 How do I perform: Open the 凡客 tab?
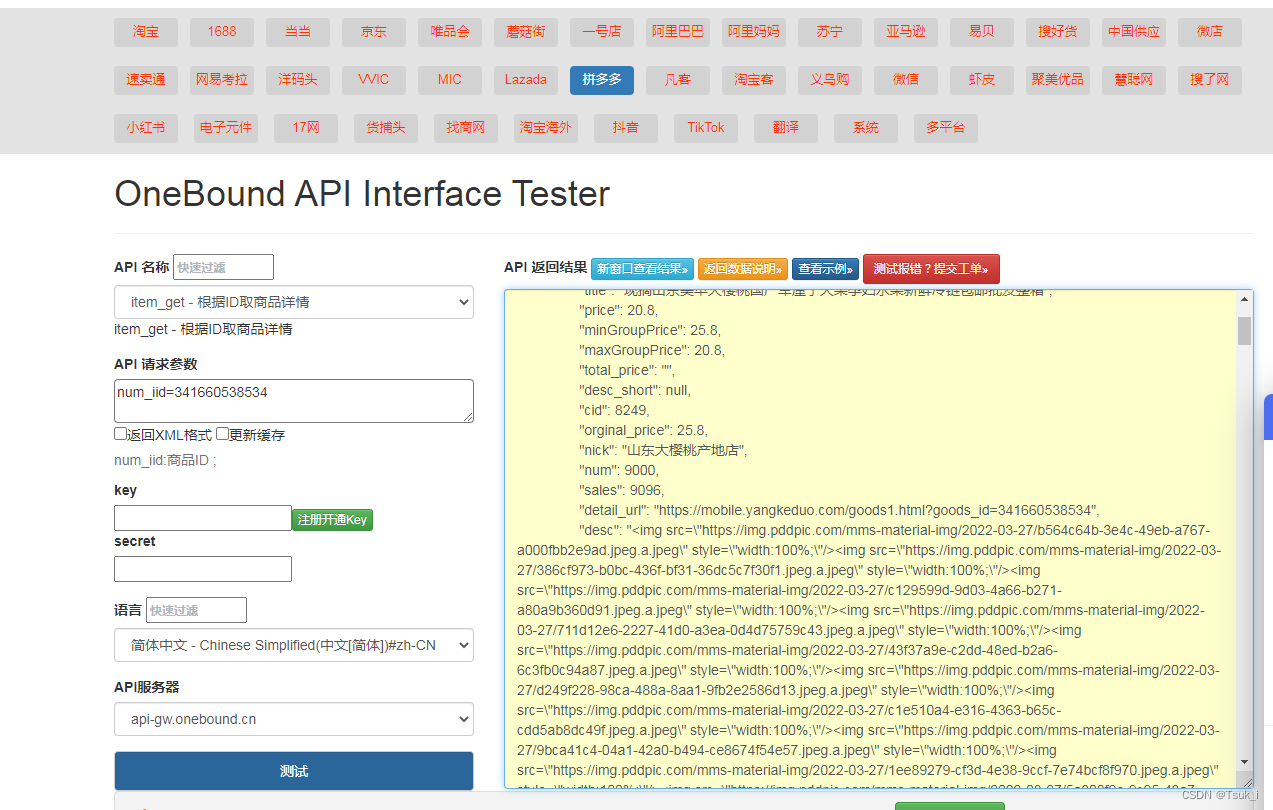[678, 80]
